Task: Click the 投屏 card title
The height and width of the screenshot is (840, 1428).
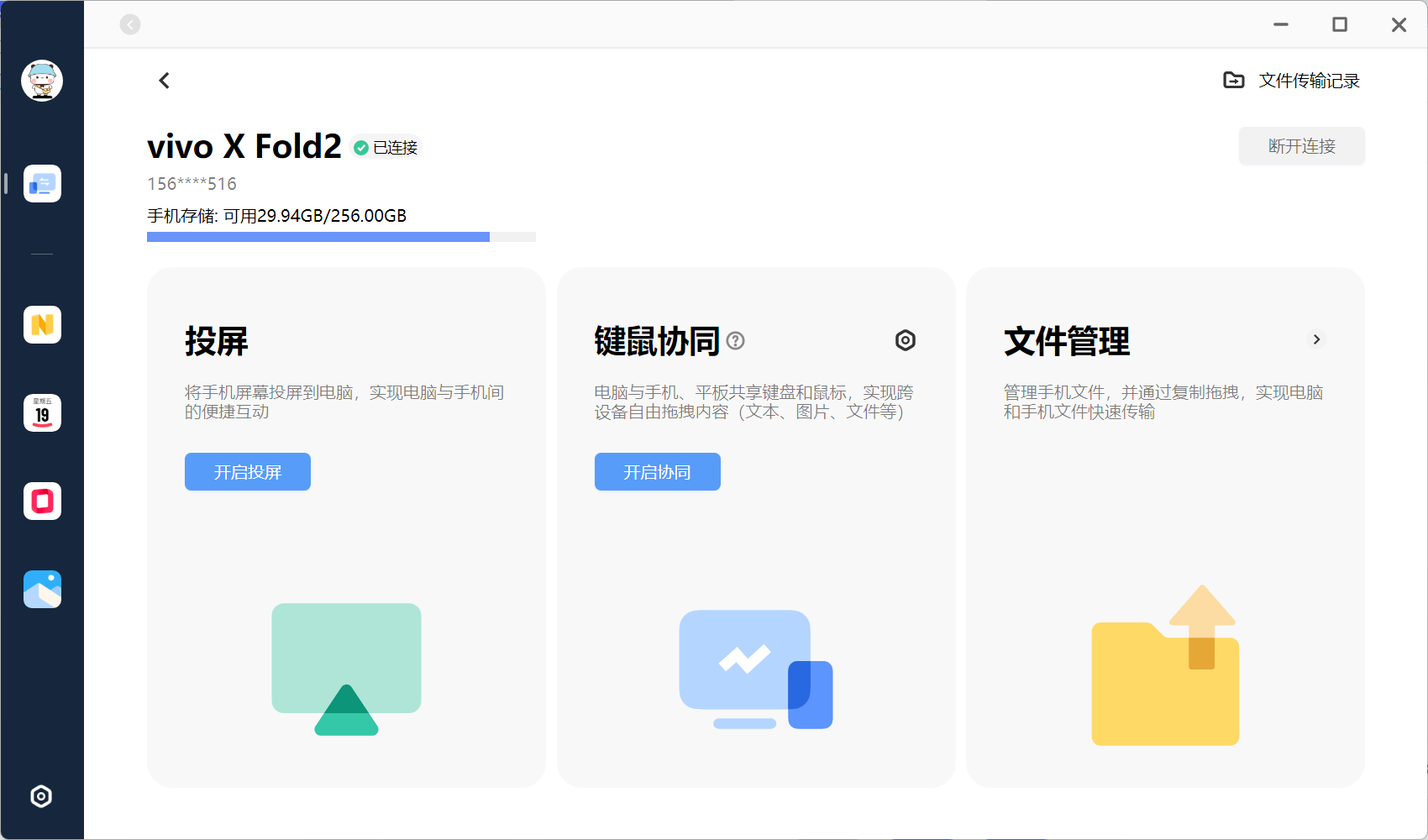Action: coord(217,341)
